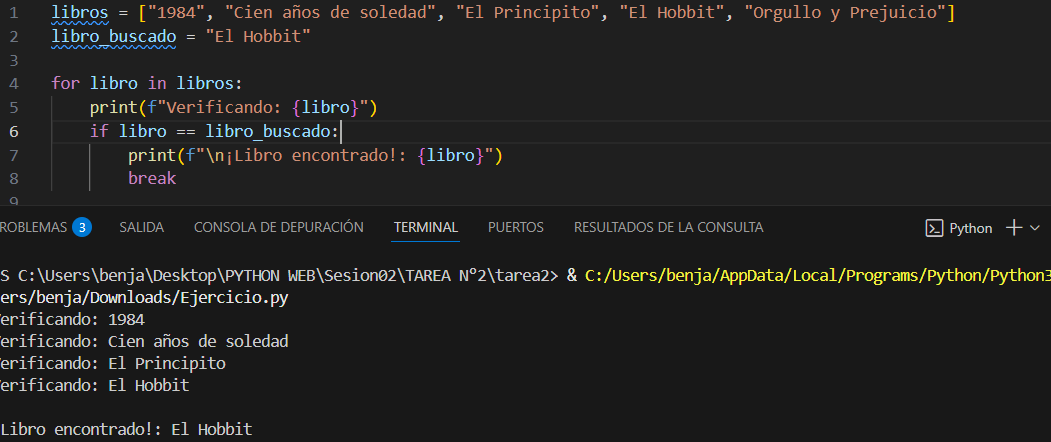Click line number 1 in the gutter

[15, 12]
